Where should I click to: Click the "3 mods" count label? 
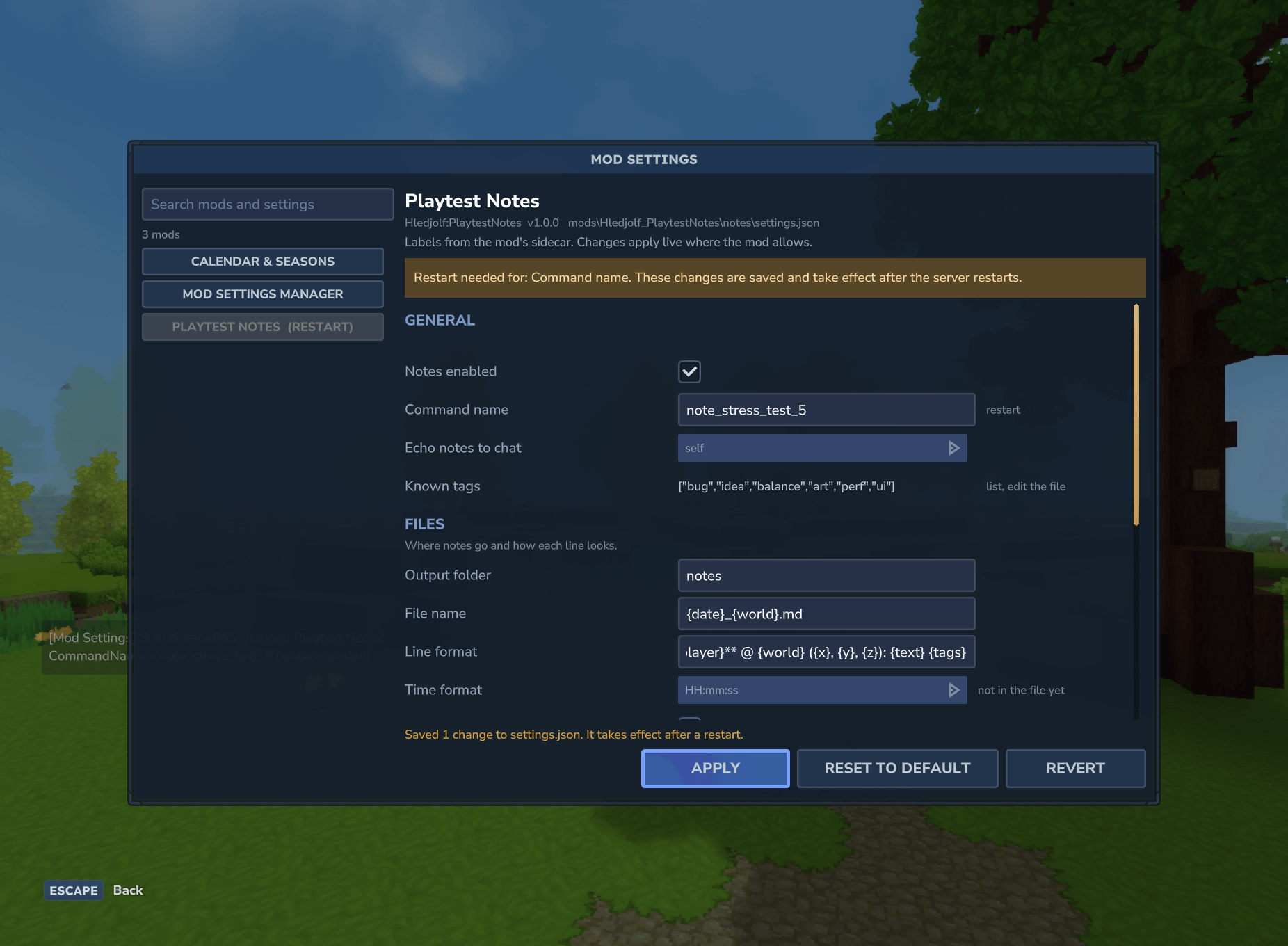point(161,234)
